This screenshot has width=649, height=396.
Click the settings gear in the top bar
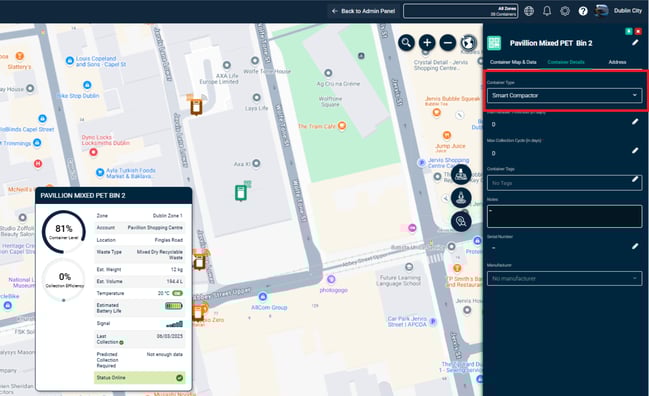565,11
